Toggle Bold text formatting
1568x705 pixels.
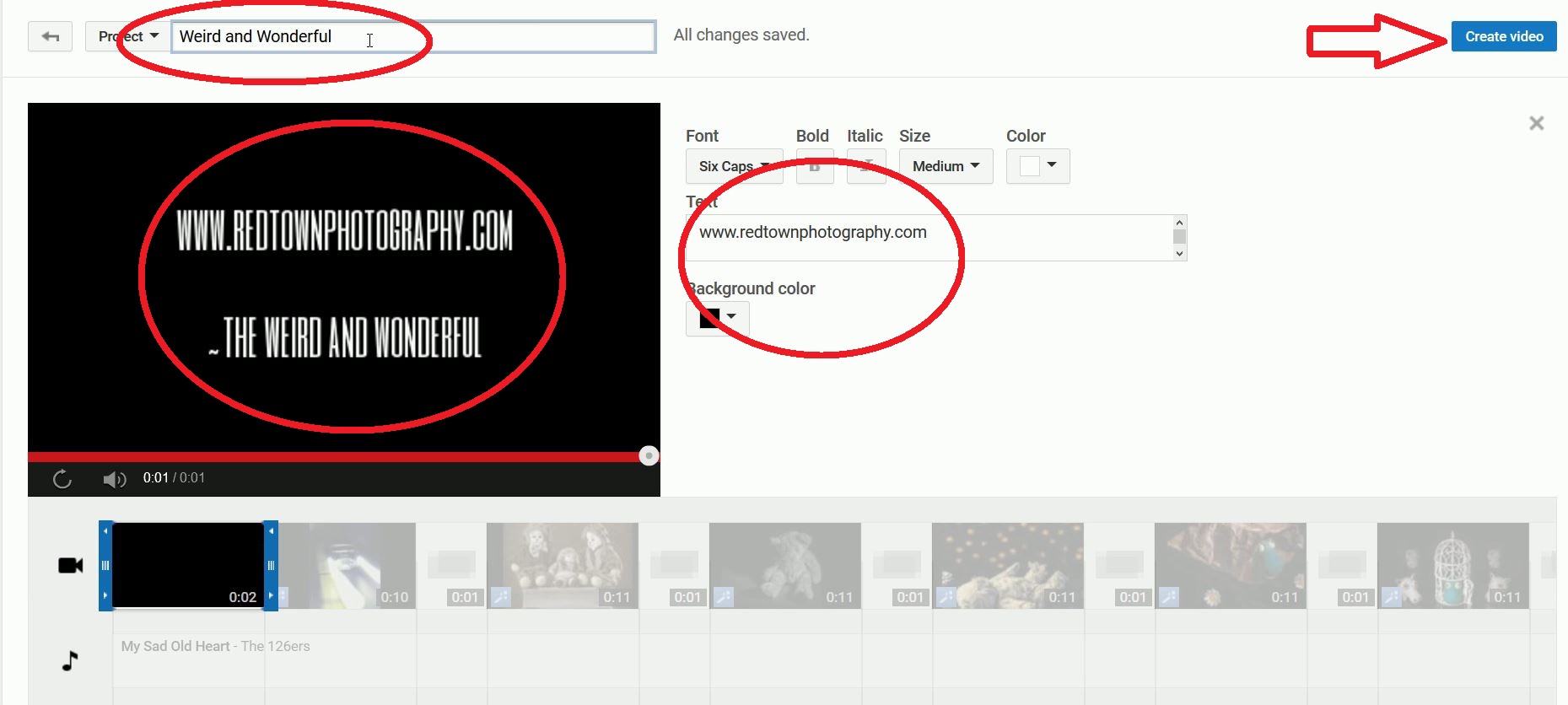coord(815,166)
